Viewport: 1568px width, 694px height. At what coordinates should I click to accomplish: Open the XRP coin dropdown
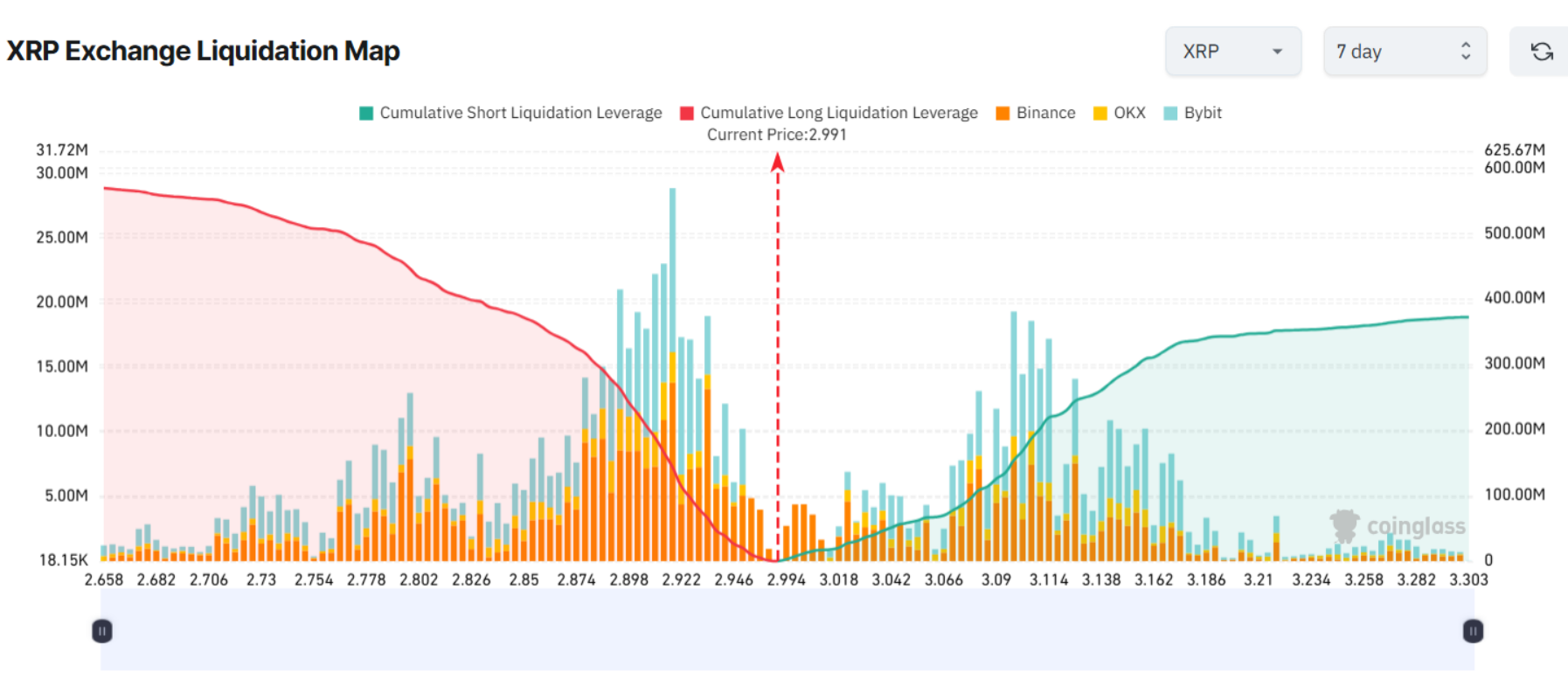pyautogui.click(x=1232, y=52)
